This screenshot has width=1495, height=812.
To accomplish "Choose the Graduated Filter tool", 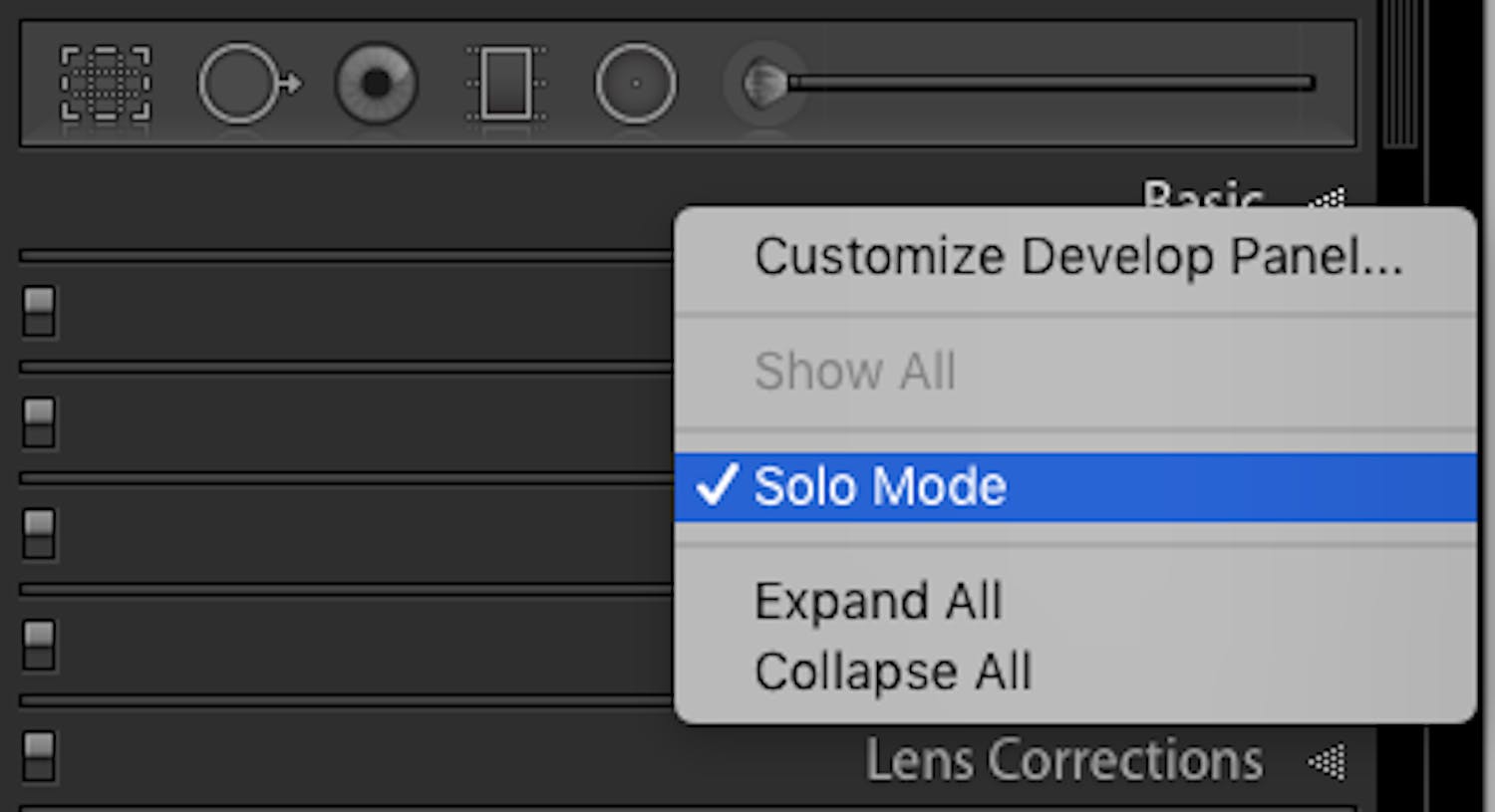I will [x=505, y=84].
